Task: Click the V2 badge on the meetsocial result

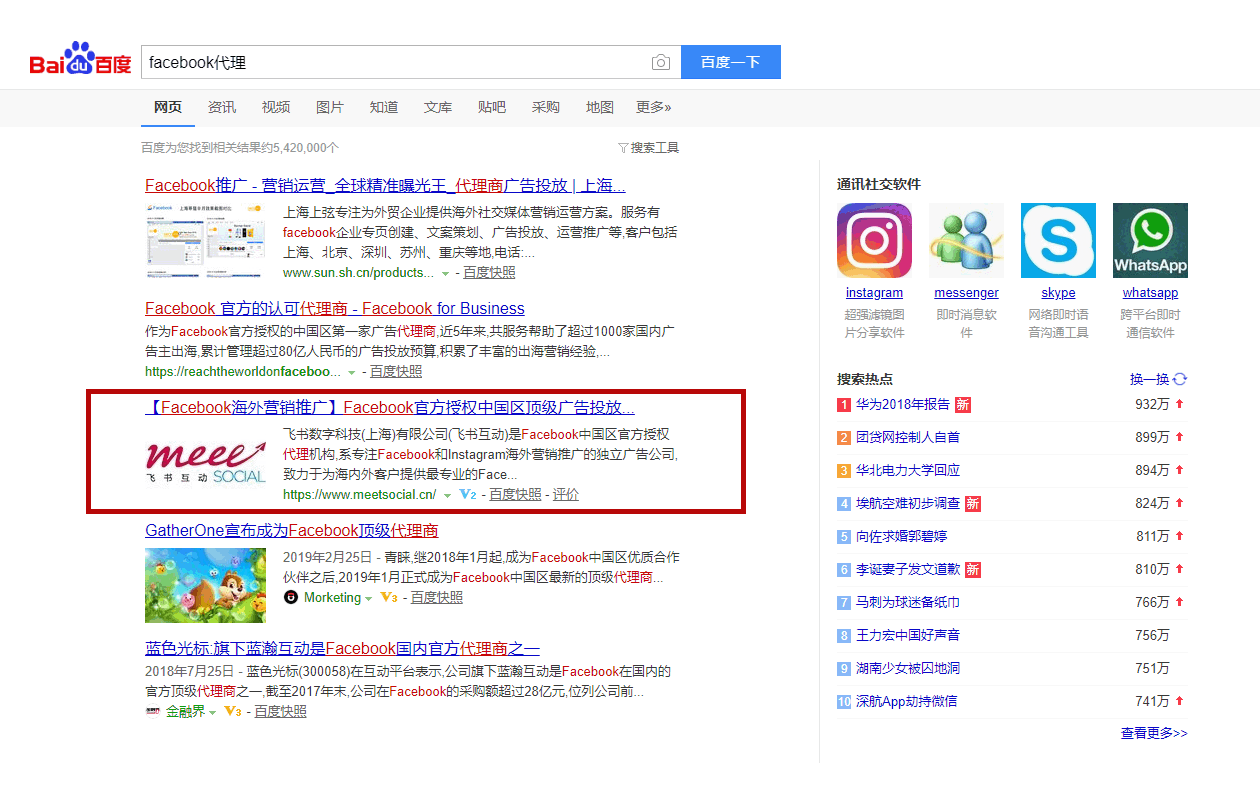Action: coord(468,495)
